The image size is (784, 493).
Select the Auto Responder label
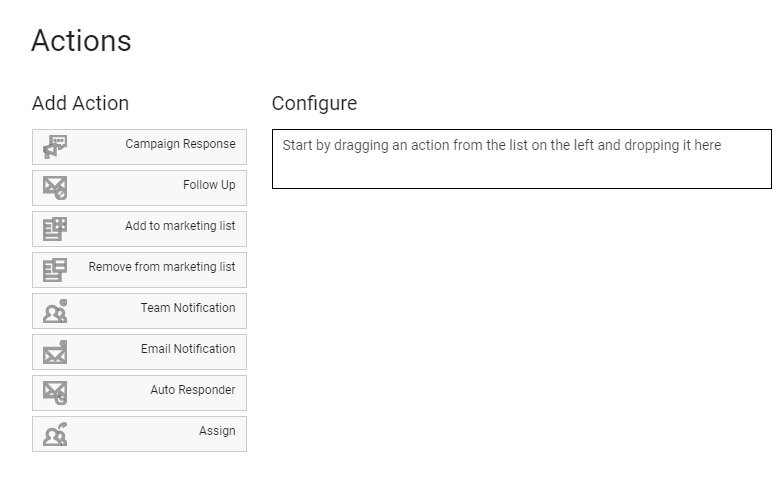pos(193,390)
